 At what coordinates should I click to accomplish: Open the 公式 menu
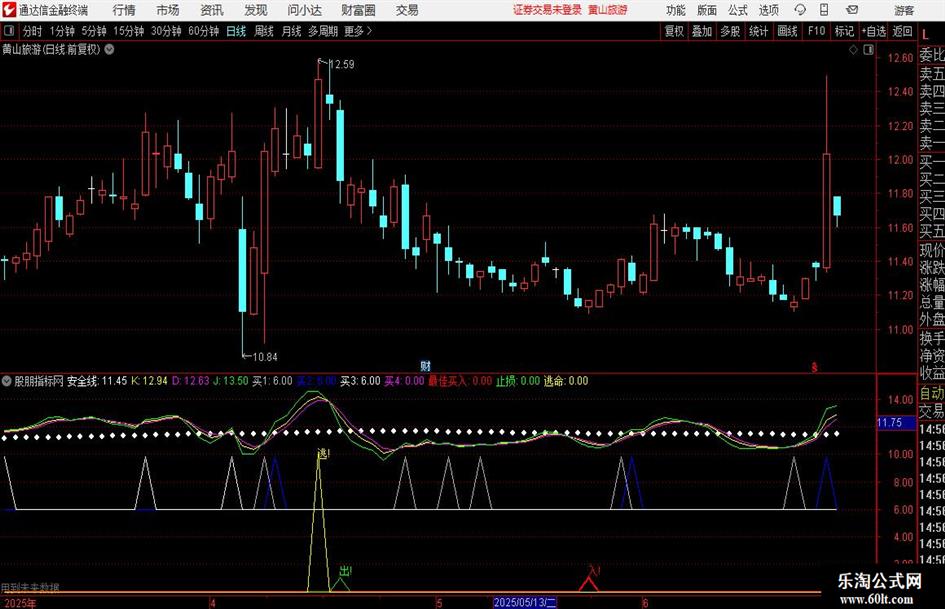click(x=738, y=10)
